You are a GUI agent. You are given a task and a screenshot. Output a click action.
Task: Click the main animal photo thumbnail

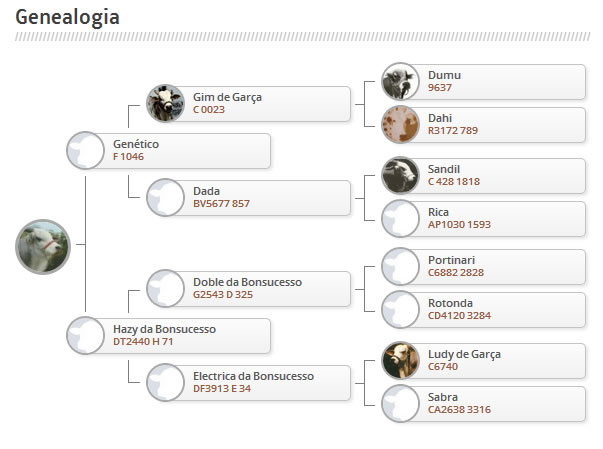(x=43, y=247)
